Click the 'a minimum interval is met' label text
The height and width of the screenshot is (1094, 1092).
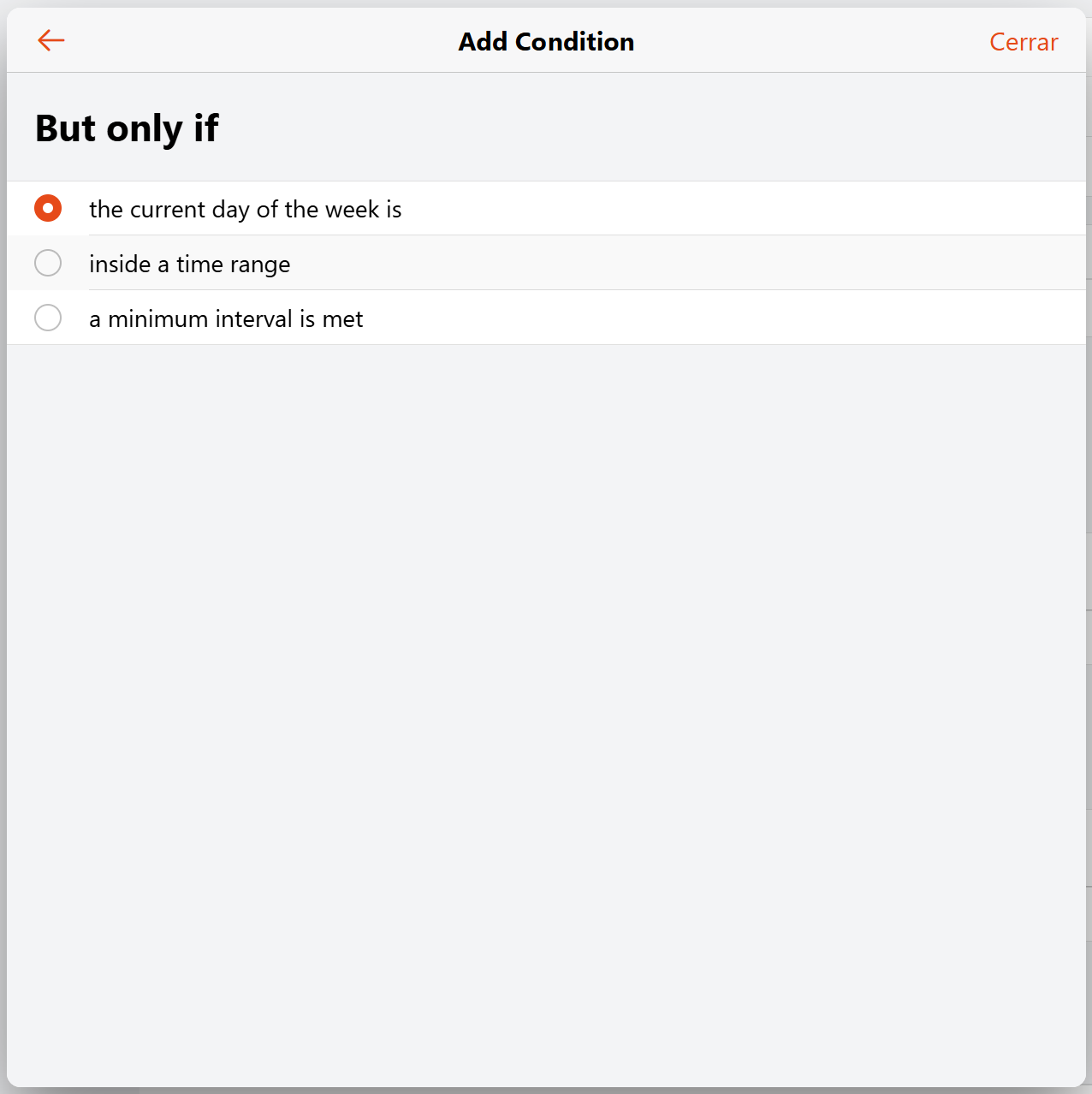(226, 319)
